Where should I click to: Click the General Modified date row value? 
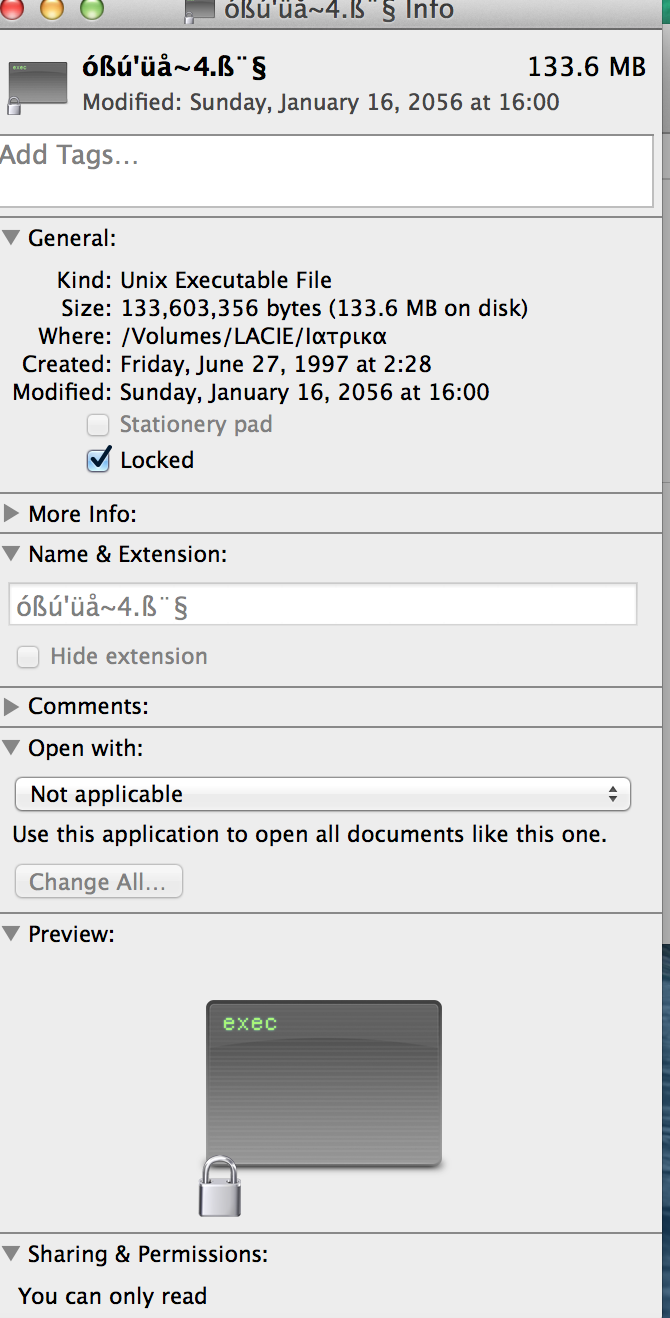click(305, 392)
